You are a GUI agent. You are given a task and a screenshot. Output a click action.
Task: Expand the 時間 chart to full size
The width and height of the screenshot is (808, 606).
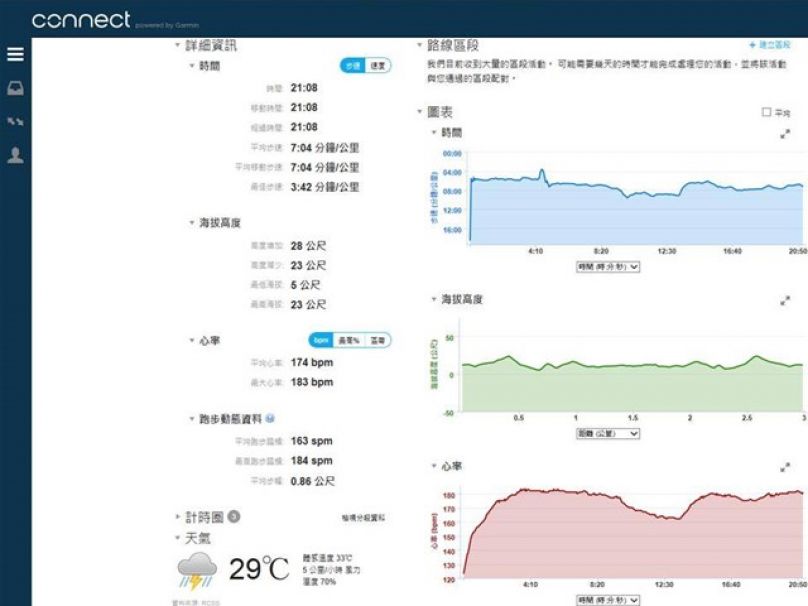tap(785, 133)
